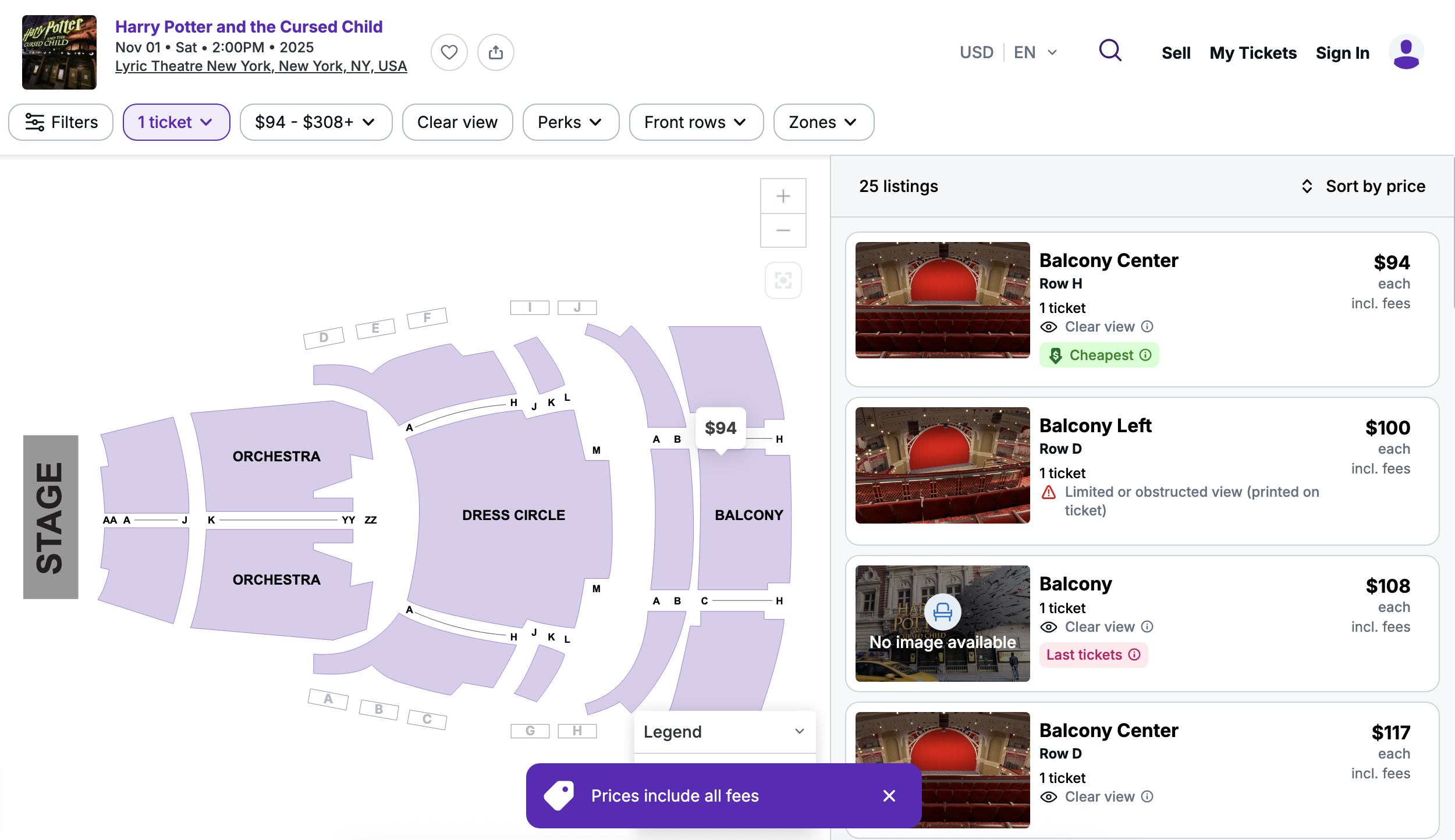The height and width of the screenshot is (840, 1455).
Task: Open My Tickets
Action: point(1253,53)
